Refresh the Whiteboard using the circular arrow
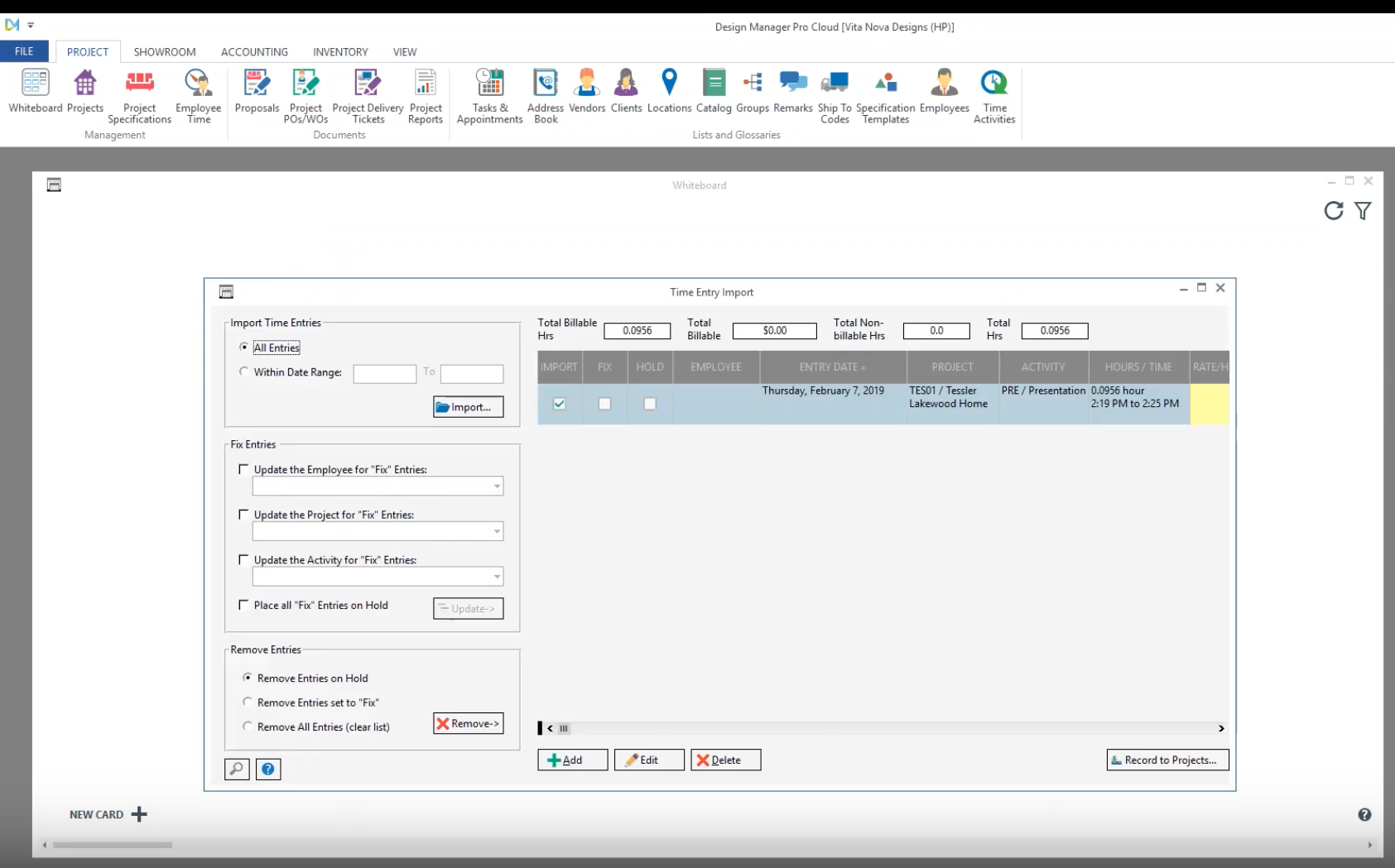Image resolution: width=1395 pixels, height=868 pixels. (x=1333, y=211)
